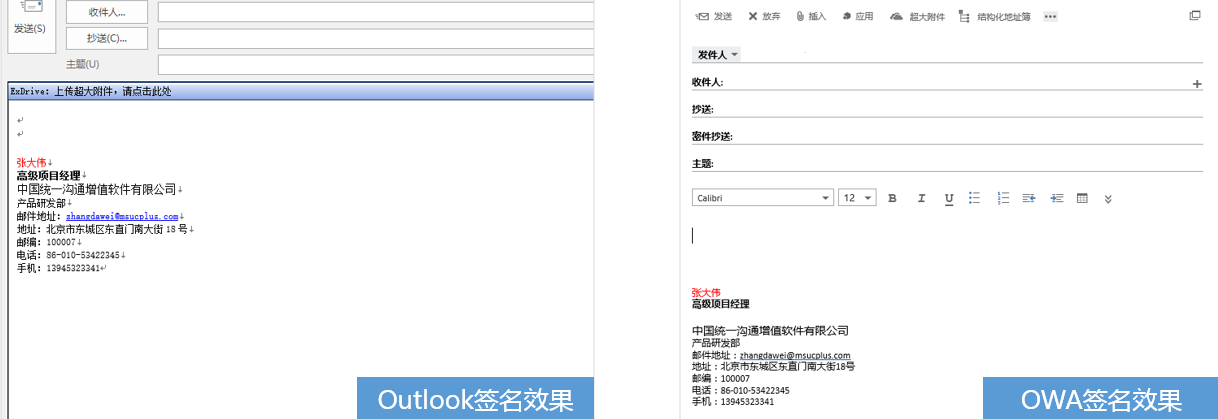Viewport: 1218px width, 419px height.
Task: Click the Outlook 收件人... button
Action: (x=106, y=12)
